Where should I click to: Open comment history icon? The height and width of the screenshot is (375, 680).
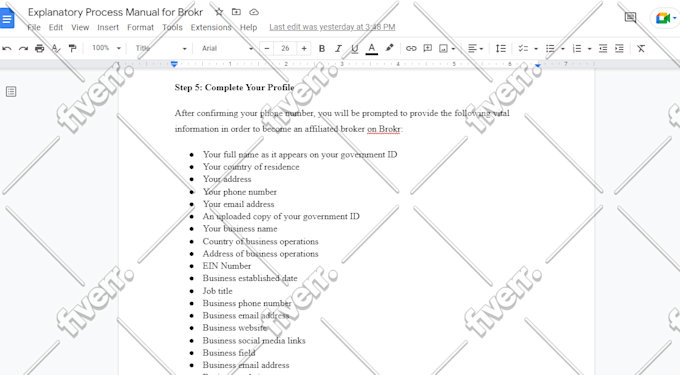(630, 17)
